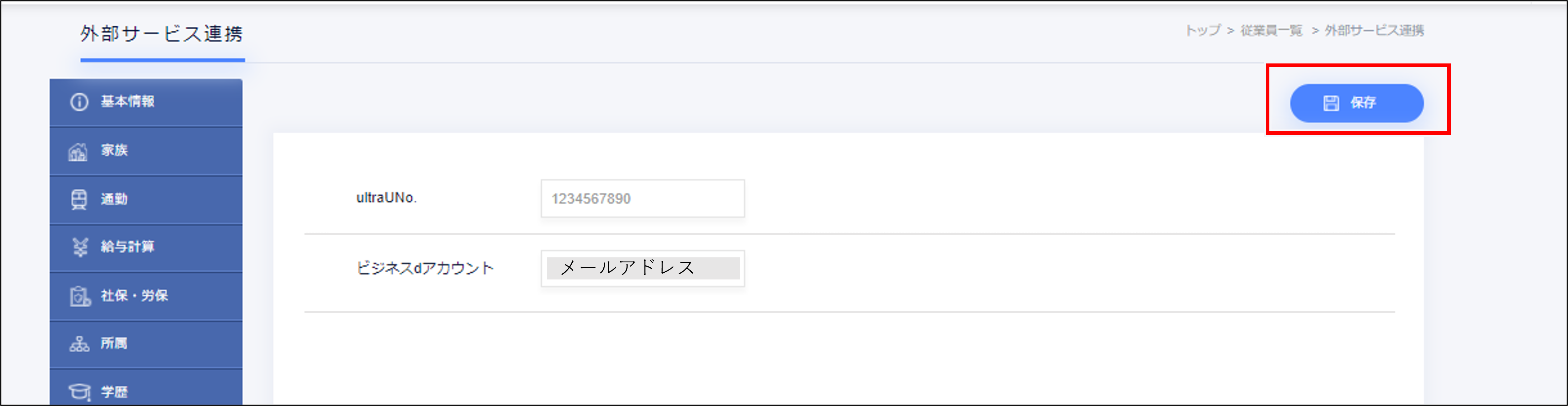Open the 基本情報 sidebar menu

[x=128, y=102]
